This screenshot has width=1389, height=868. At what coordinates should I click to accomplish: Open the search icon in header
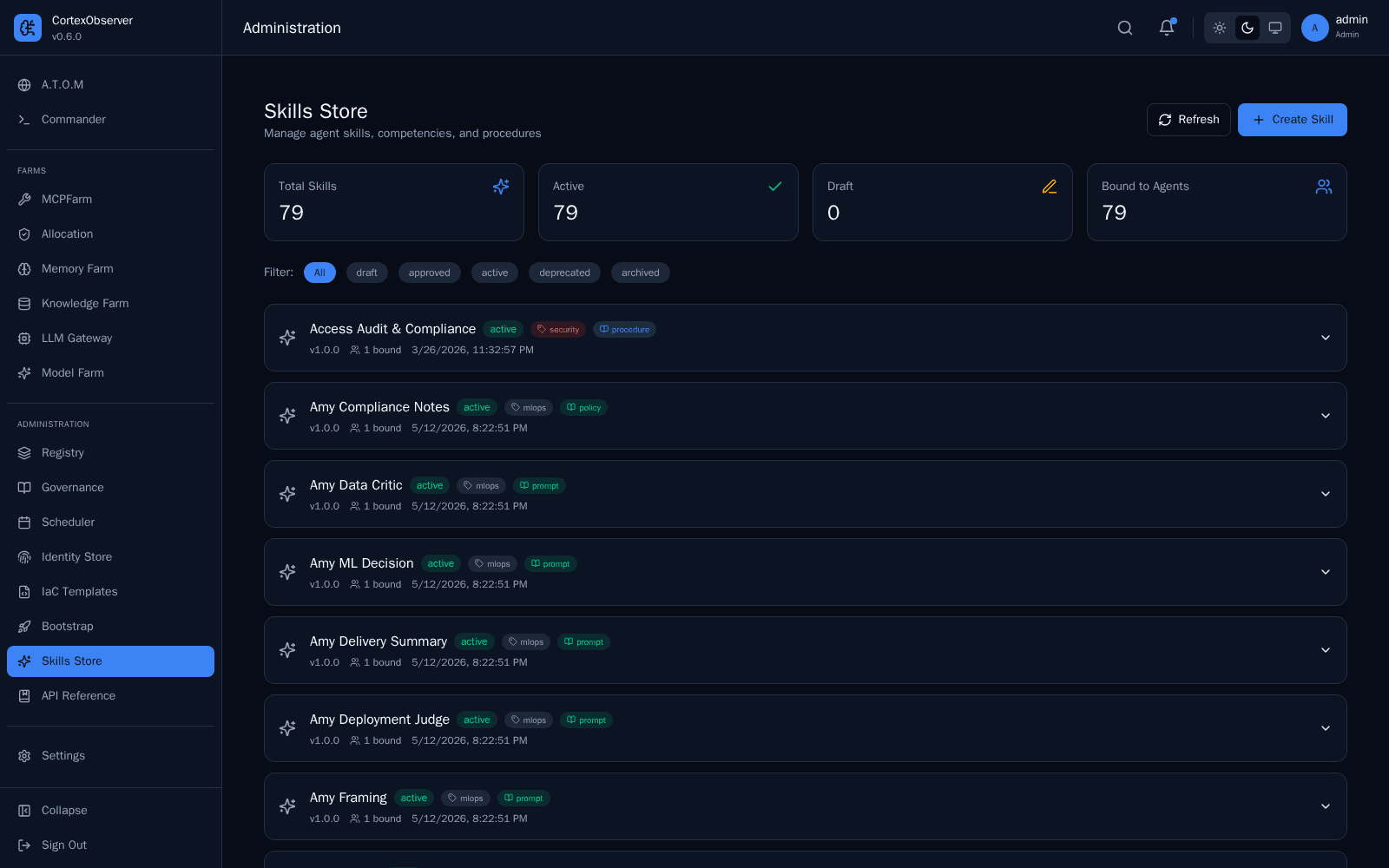[1125, 28]
